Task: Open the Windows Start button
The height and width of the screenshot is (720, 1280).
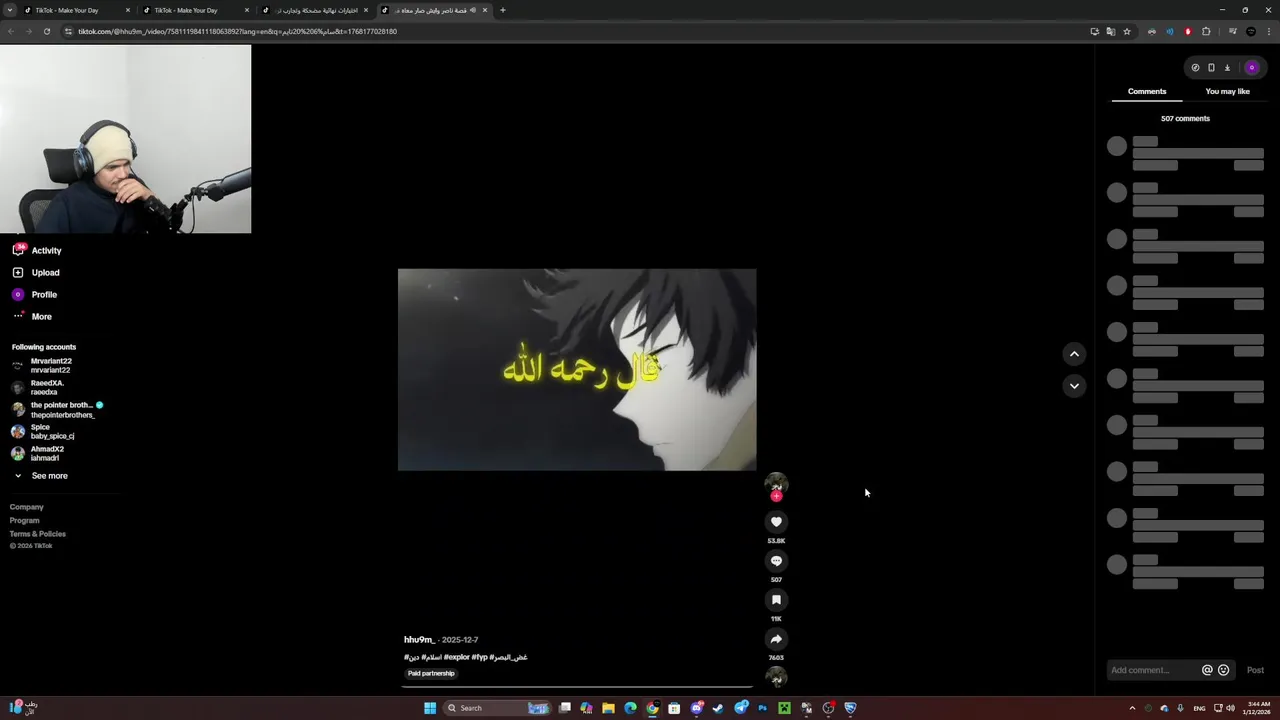Action: 430,708
